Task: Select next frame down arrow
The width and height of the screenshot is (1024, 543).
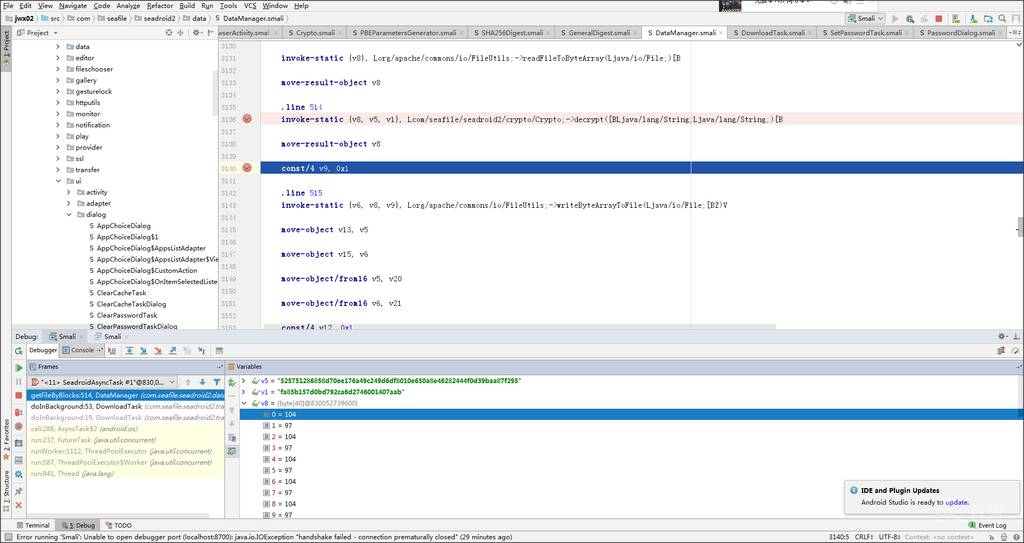Action: point(202,382)
